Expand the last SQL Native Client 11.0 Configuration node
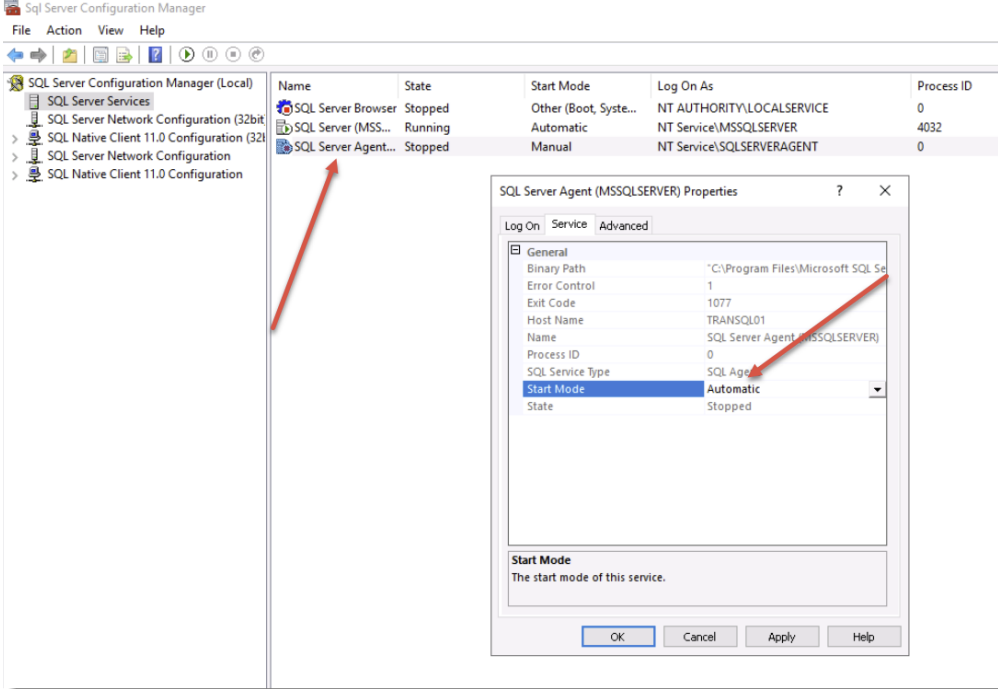The height and width of the screenshot is (689, 998). click(15, 175)
